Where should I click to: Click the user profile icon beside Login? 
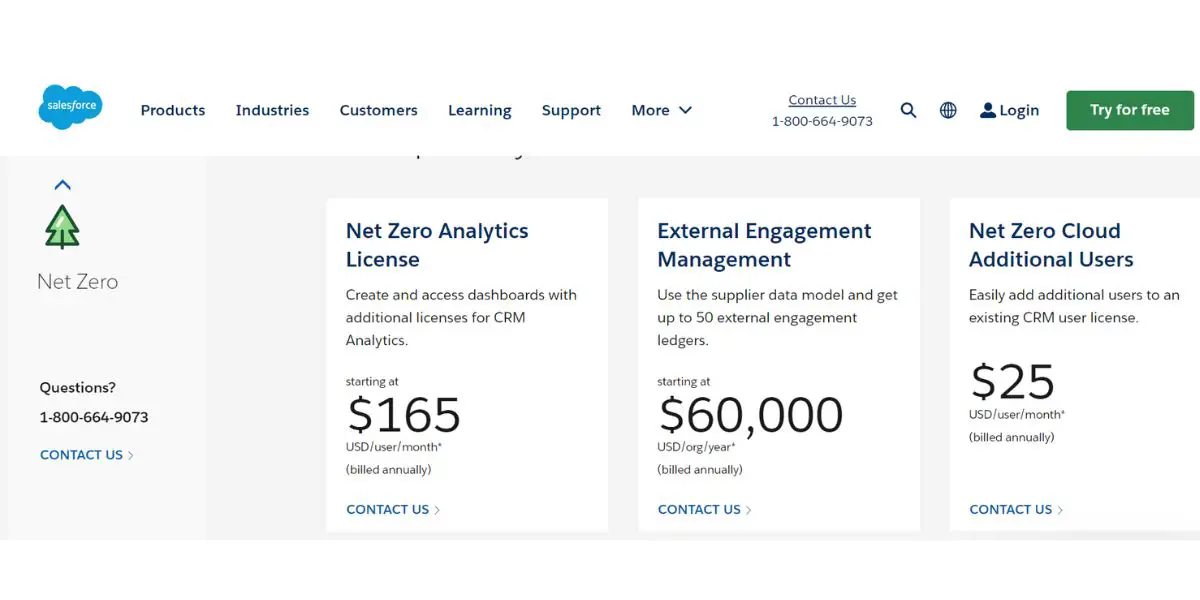pyautogui.click(x=988, y=110)
